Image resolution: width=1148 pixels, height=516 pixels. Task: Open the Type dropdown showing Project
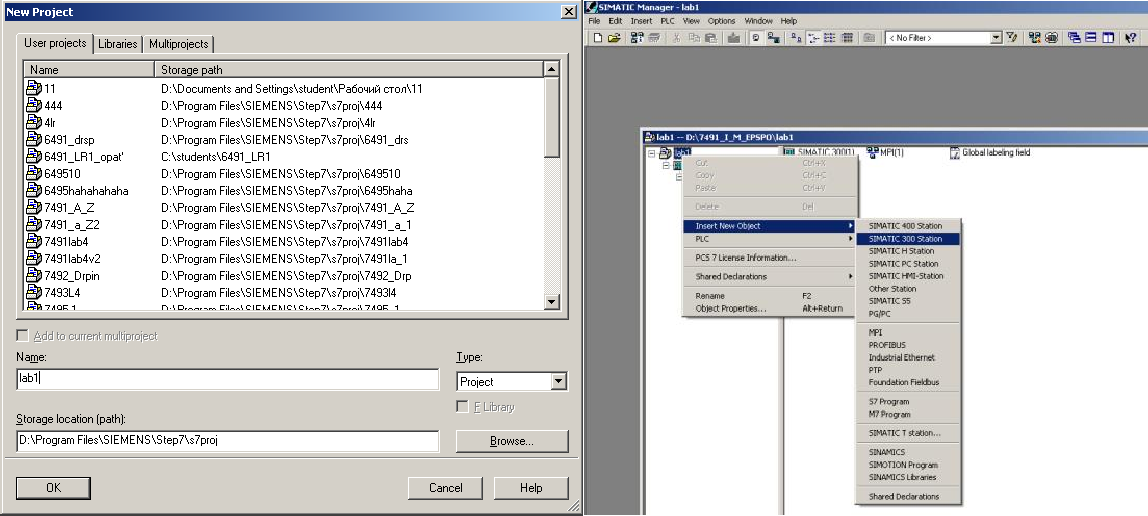tap(559, 381)
